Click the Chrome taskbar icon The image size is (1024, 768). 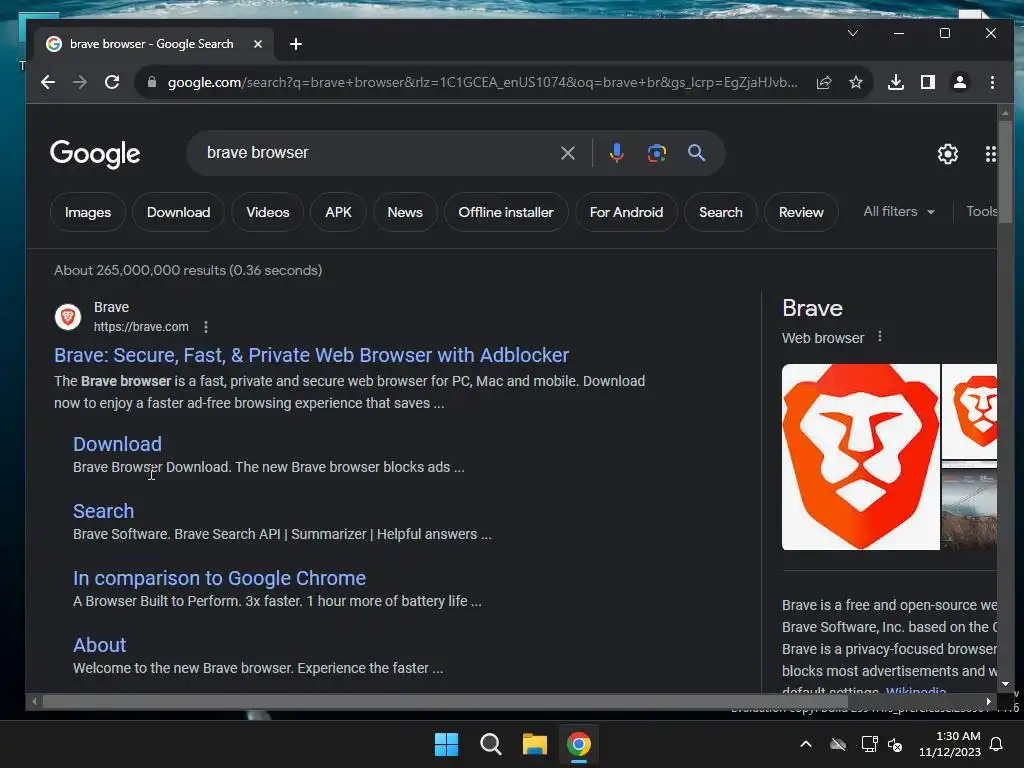coord(579,744)
